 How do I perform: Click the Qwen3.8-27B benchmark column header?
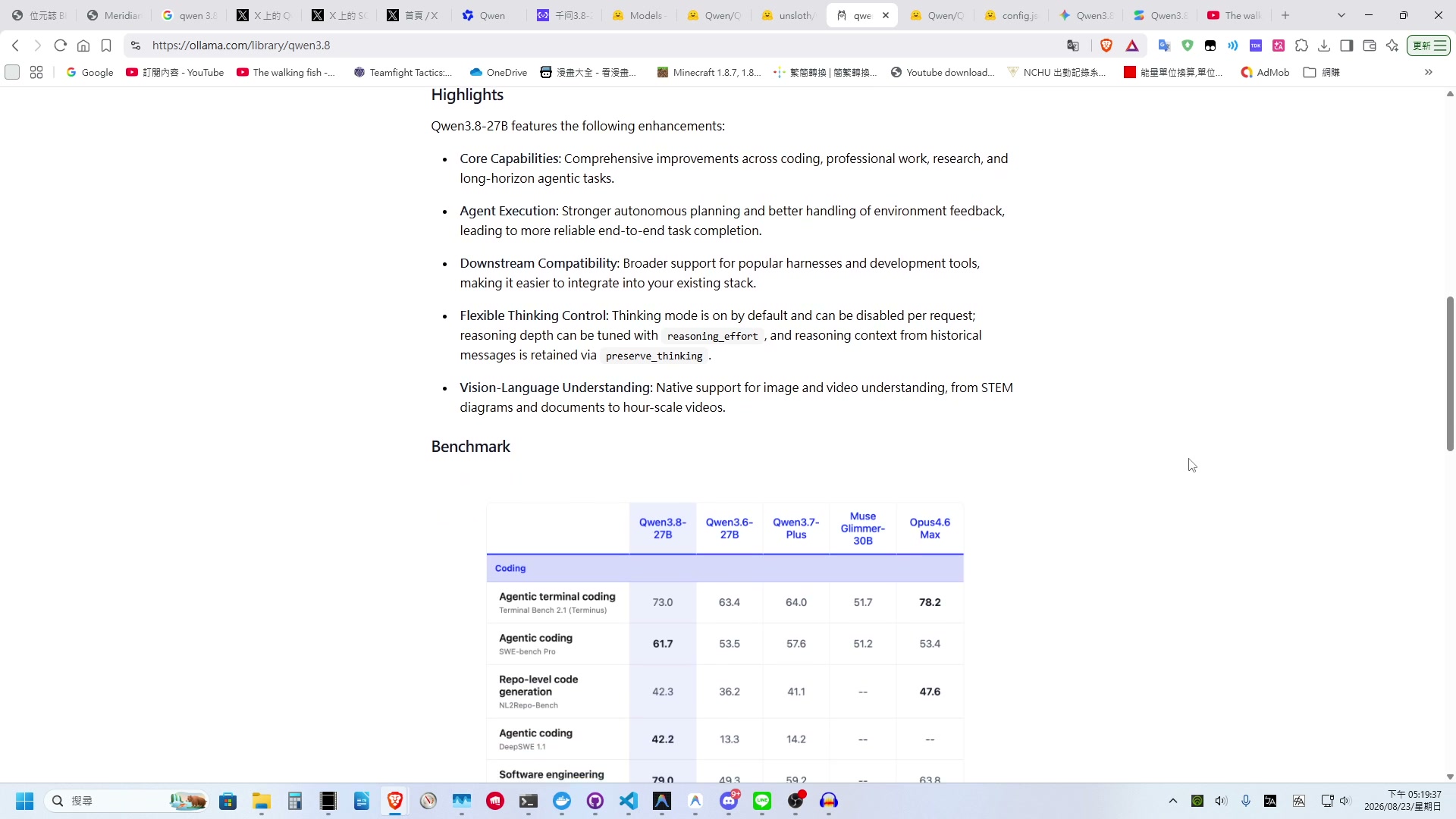pyautogui.click(x=663, y=529)
